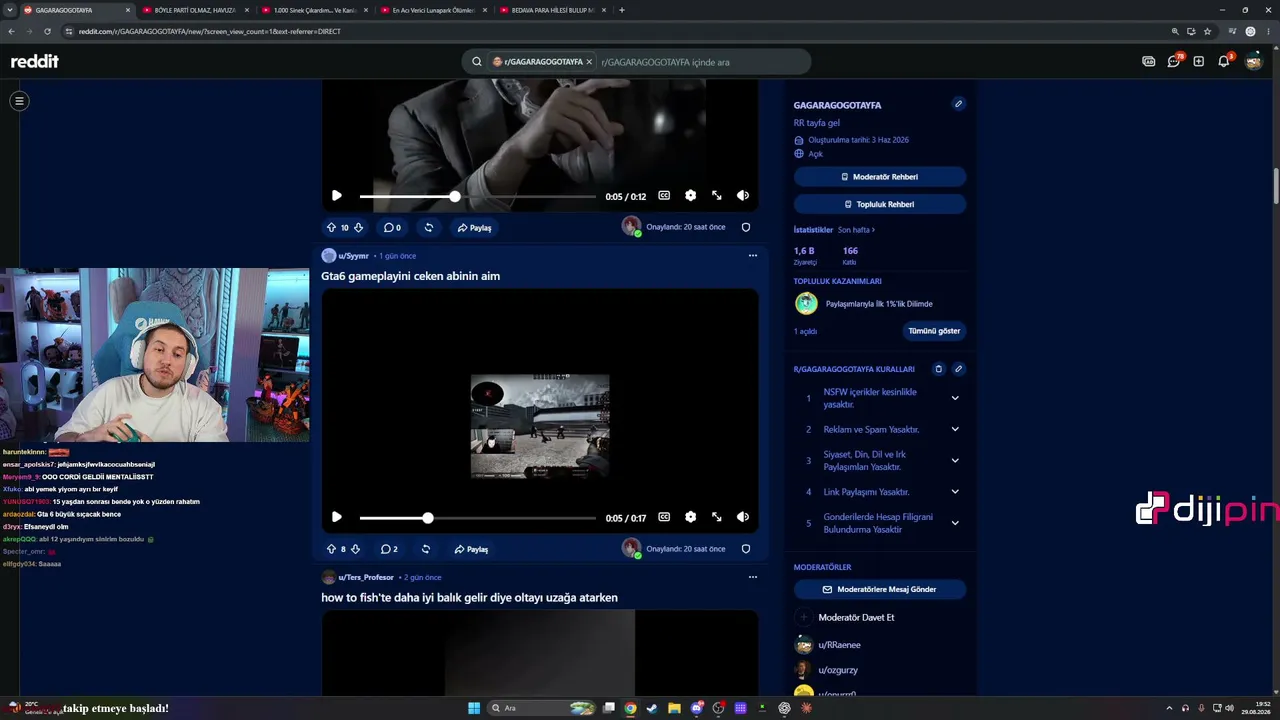The width and height of the screenshot is (1280, 720).
Task: Click the create post plus icon
Action: click(x=1199, y=61)
